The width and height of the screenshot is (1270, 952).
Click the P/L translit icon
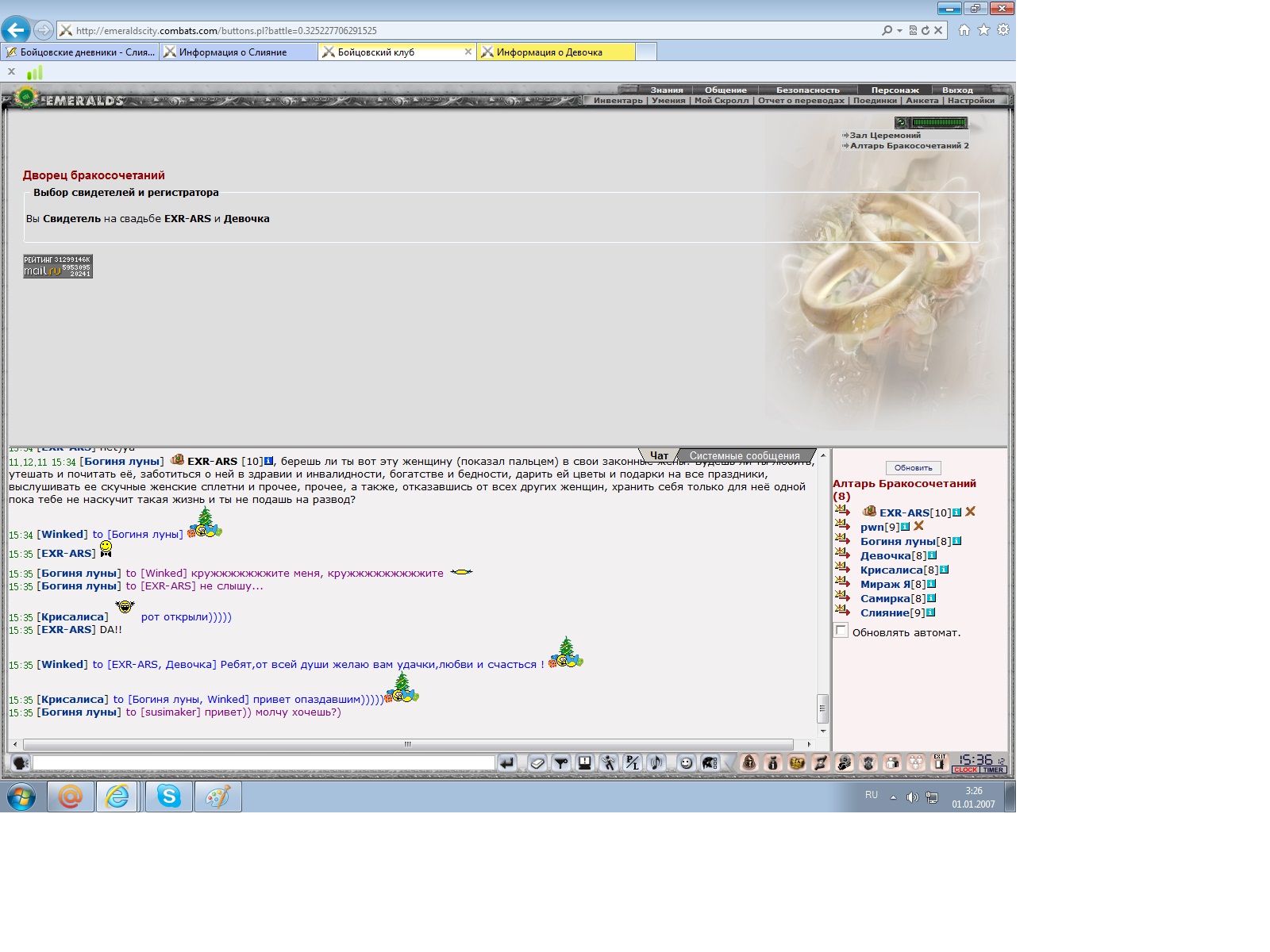(x=633, y=763)
